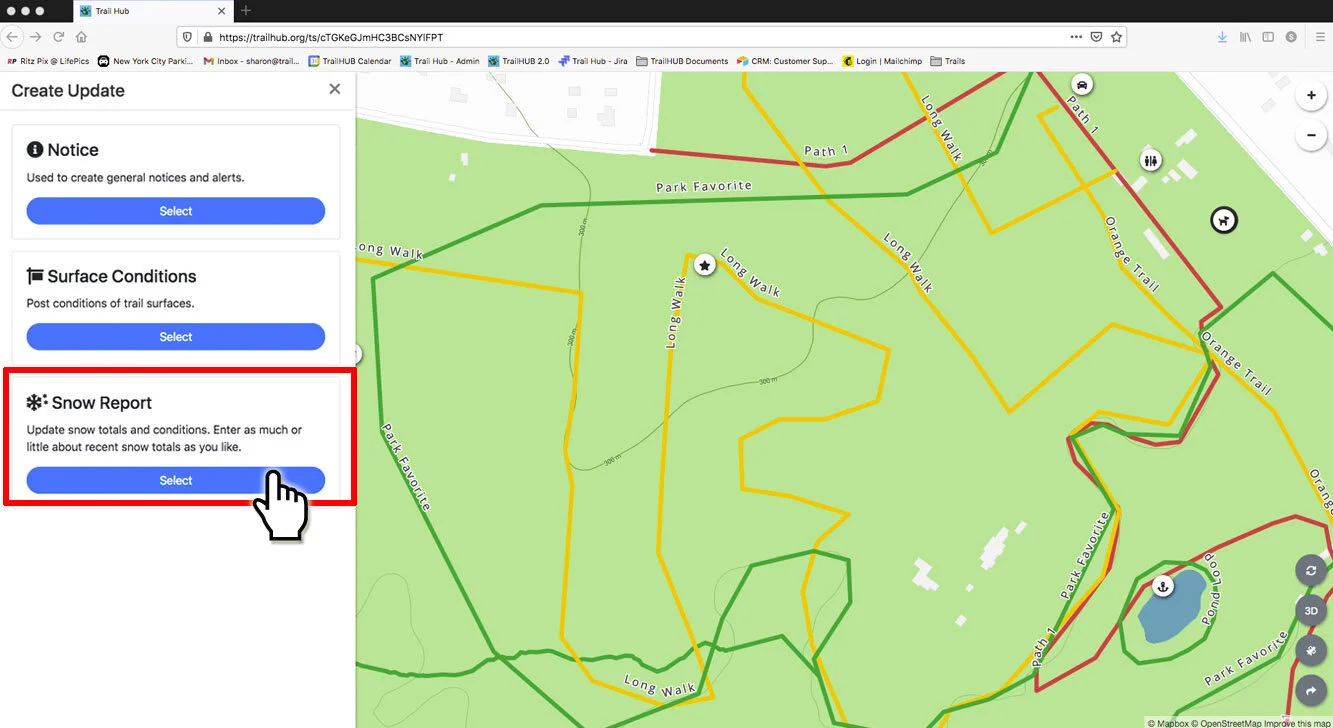Click the round map button below 3D

(1311, 650)
